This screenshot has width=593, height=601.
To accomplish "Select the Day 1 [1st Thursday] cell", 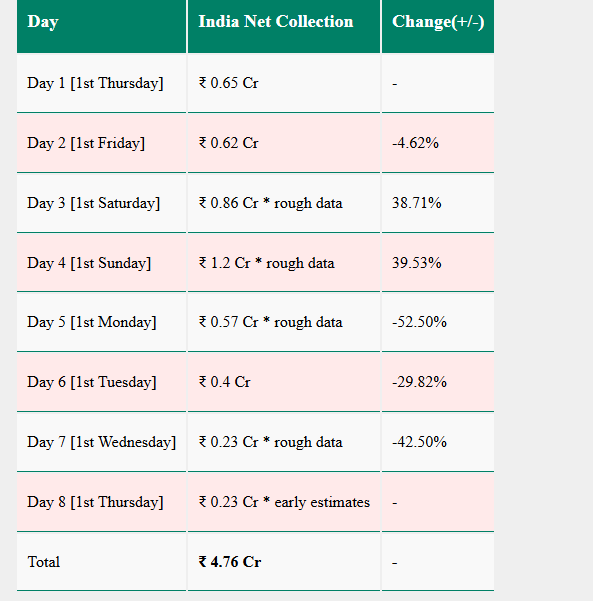I will 101,83.
